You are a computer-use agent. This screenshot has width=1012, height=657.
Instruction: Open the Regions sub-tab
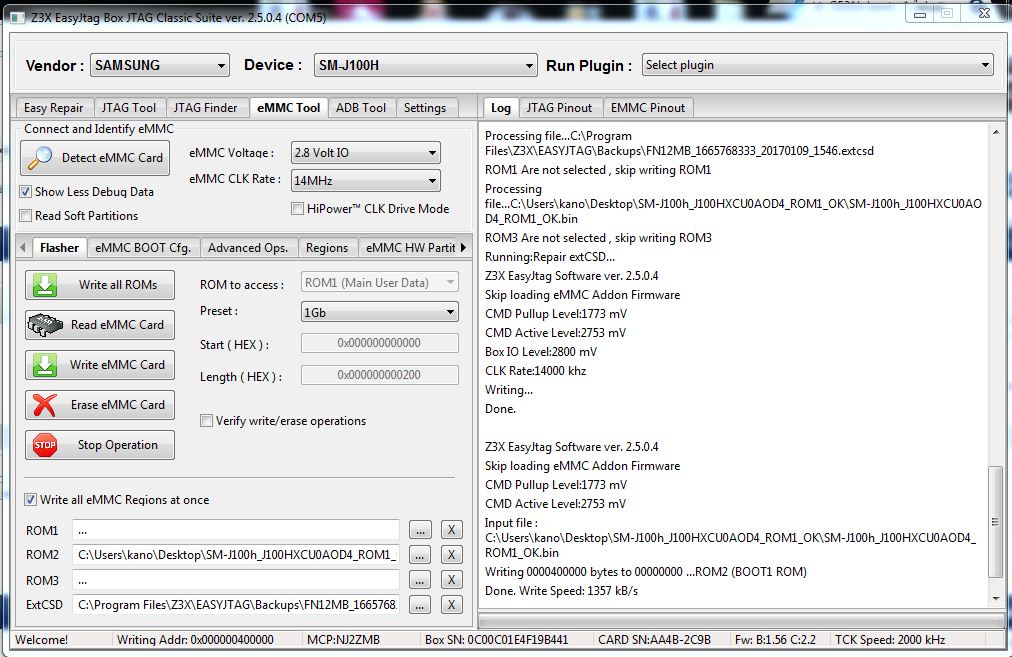pyautogui.click(x=327, y=248)
